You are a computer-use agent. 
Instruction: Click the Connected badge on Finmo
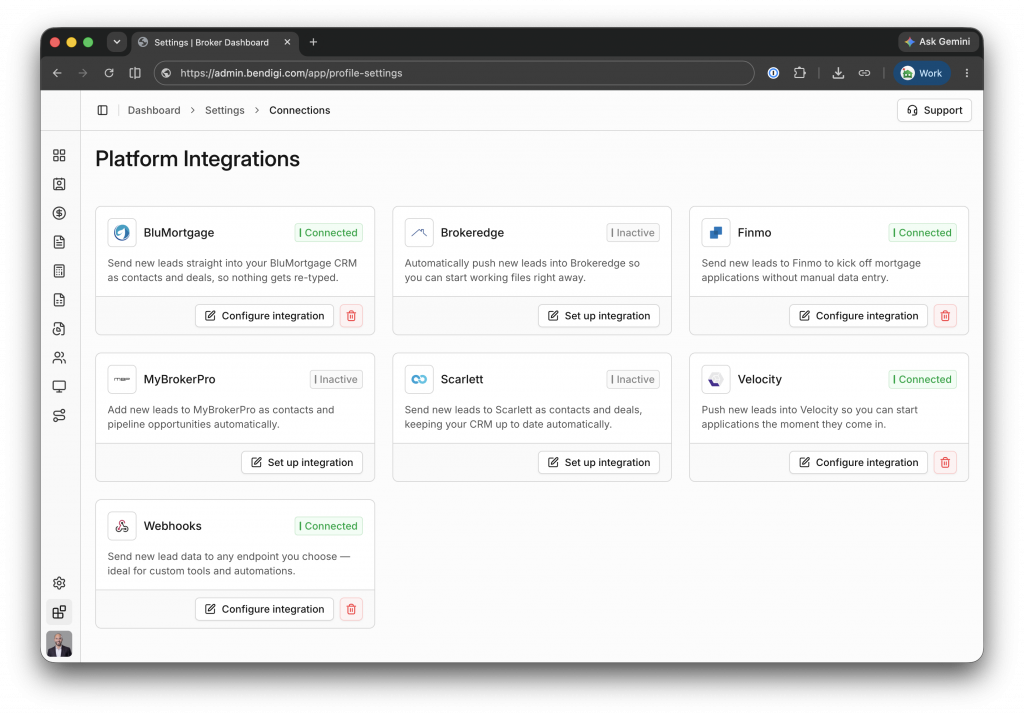(922, 233)
